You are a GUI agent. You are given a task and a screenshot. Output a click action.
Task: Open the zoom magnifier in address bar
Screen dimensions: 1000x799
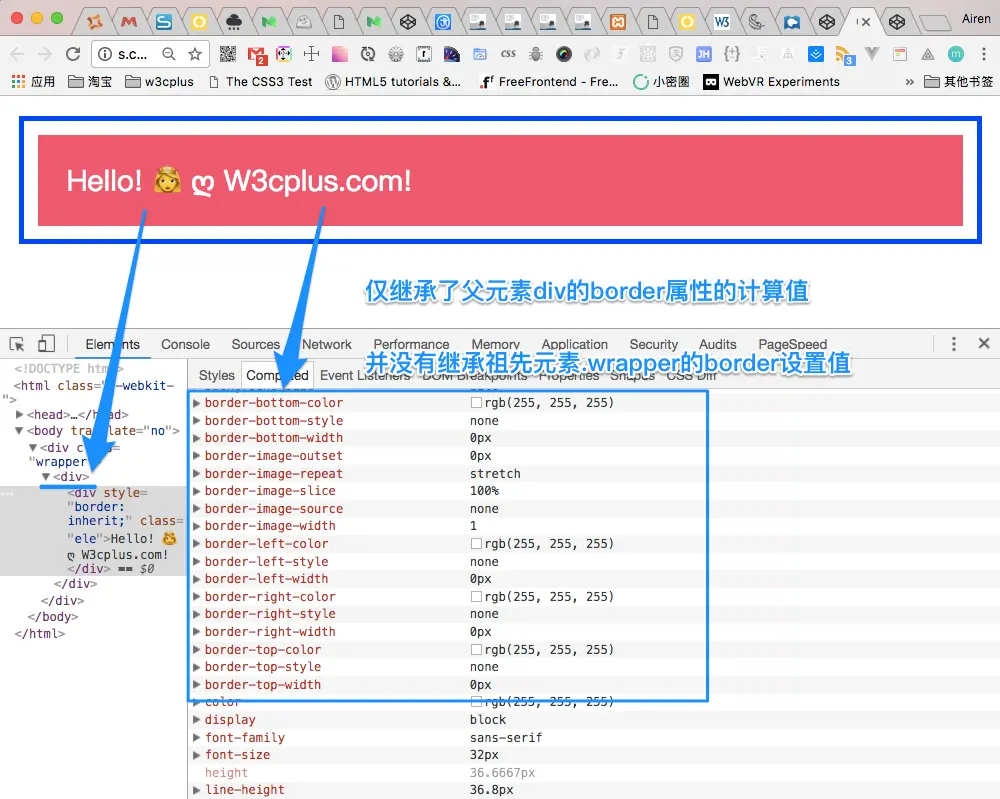tap(168, 54)
